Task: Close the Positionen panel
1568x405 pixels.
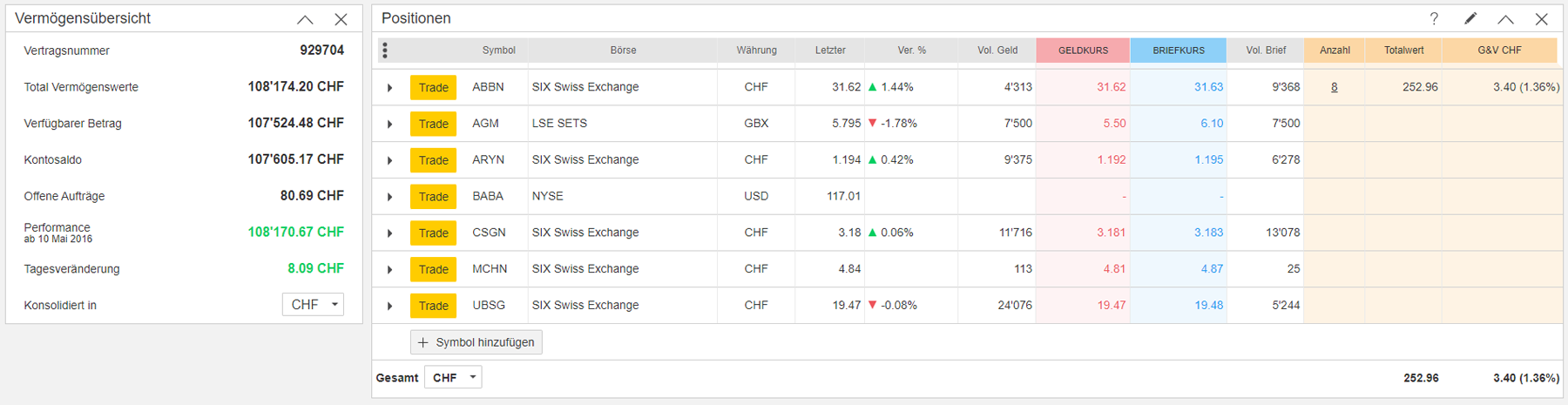Action: point(1541,19)
